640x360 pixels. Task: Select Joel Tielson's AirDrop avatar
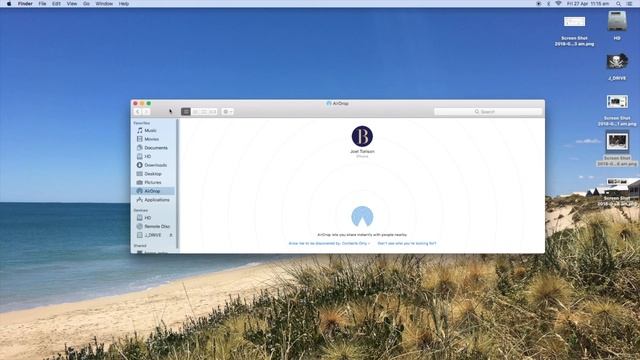362,136
